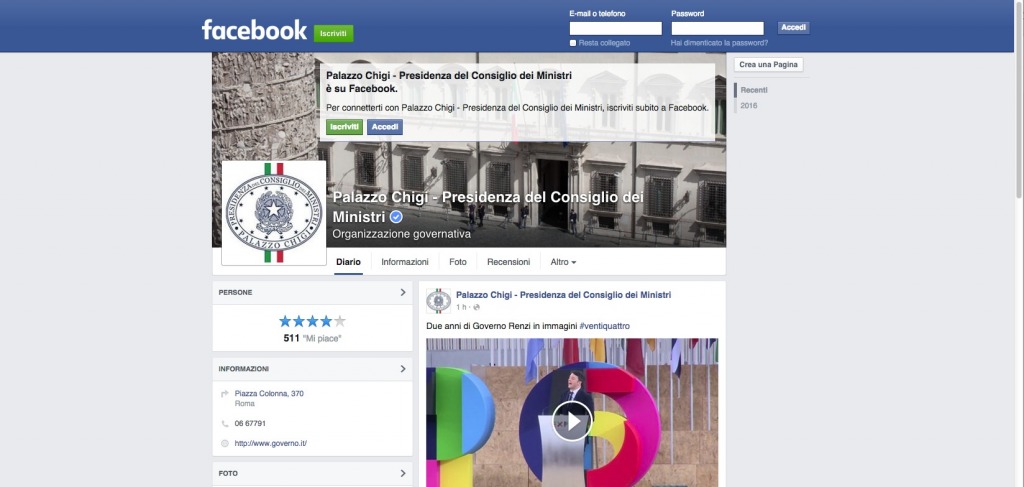
Task: Click the star rating in Persone panel
Action: [312, 321]
